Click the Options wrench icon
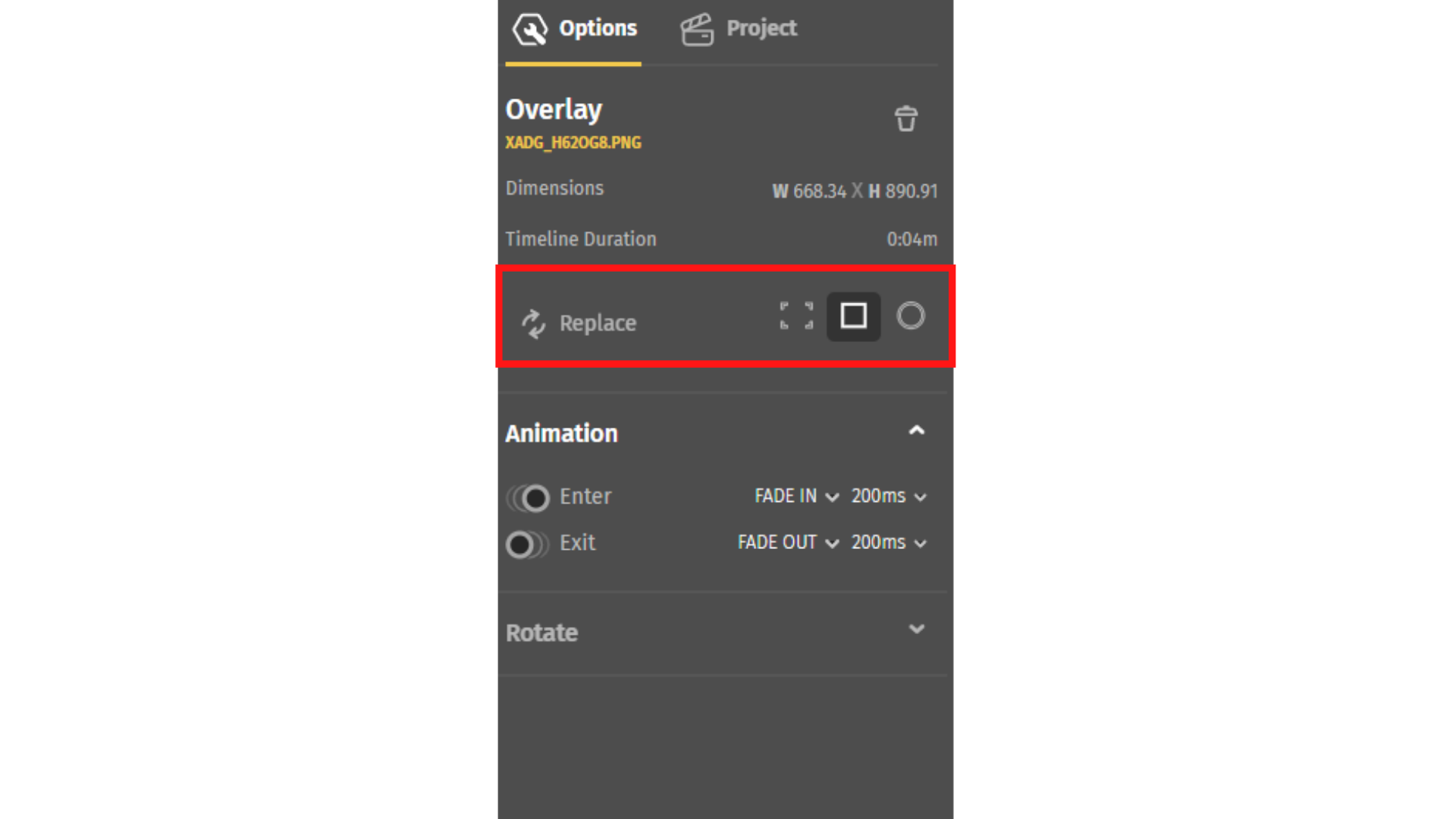The image size is (1456, 819). click(529, 30)
